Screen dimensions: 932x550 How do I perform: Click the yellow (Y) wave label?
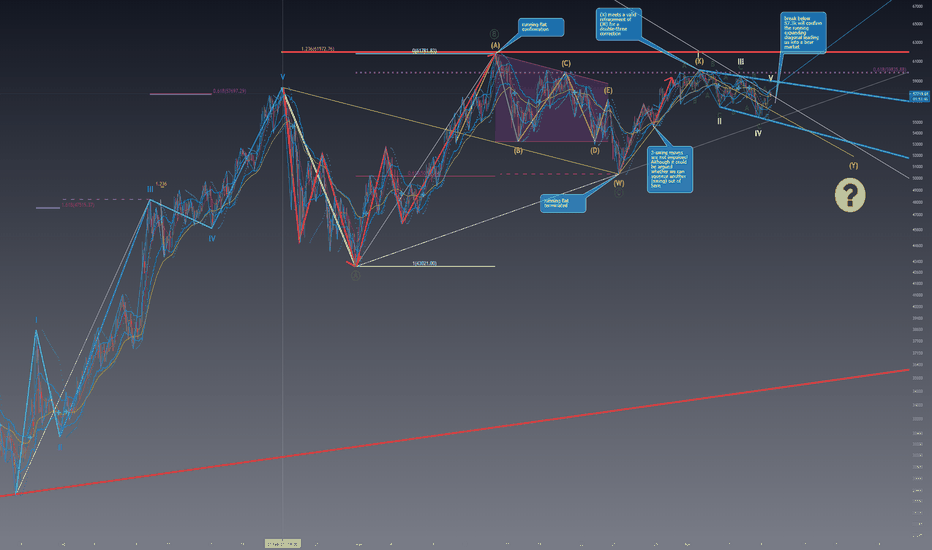point(854,166)
